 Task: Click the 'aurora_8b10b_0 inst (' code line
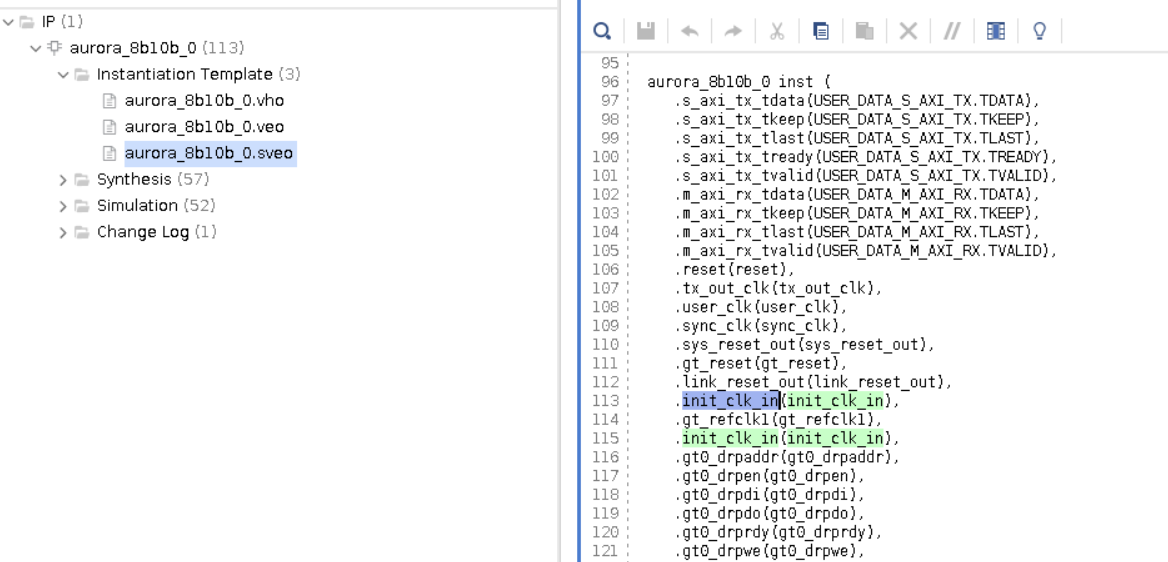(x=739, y=82)
